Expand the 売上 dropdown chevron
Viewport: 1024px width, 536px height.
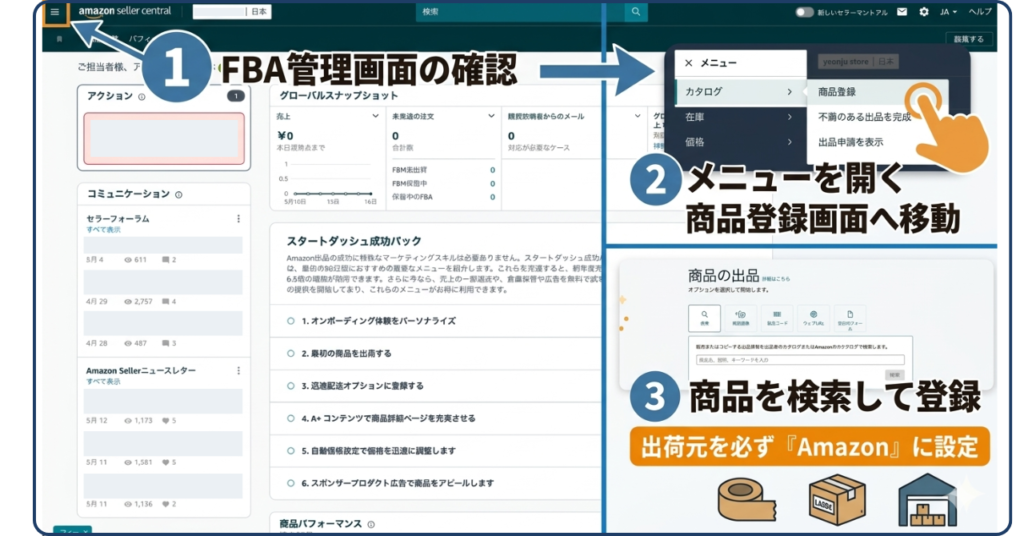point(375,116)
